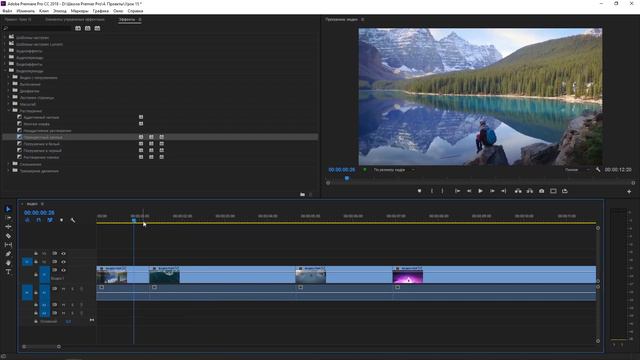
Task: Click the Lift button in Program monitor
Action: click(518, 191)
